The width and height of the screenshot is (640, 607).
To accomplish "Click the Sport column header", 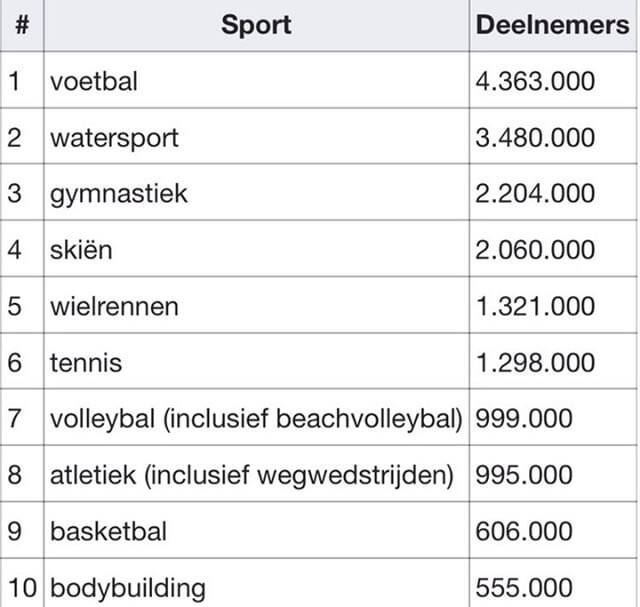I will pyautogui.click(x=256, y=25).
